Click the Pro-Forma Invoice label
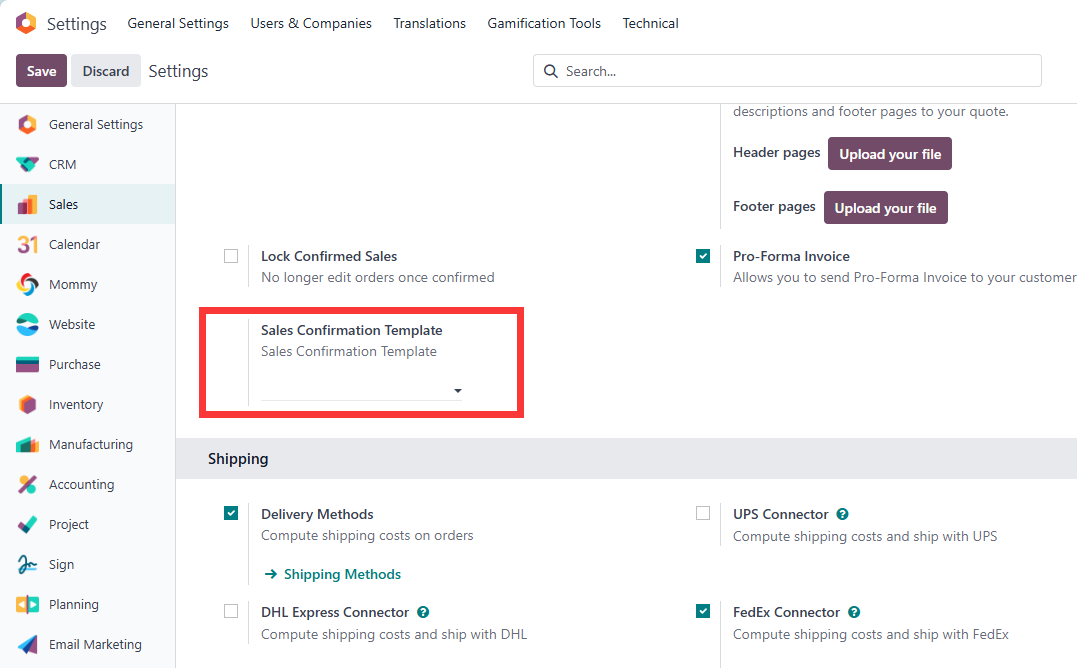 click(x=791, y=256)
